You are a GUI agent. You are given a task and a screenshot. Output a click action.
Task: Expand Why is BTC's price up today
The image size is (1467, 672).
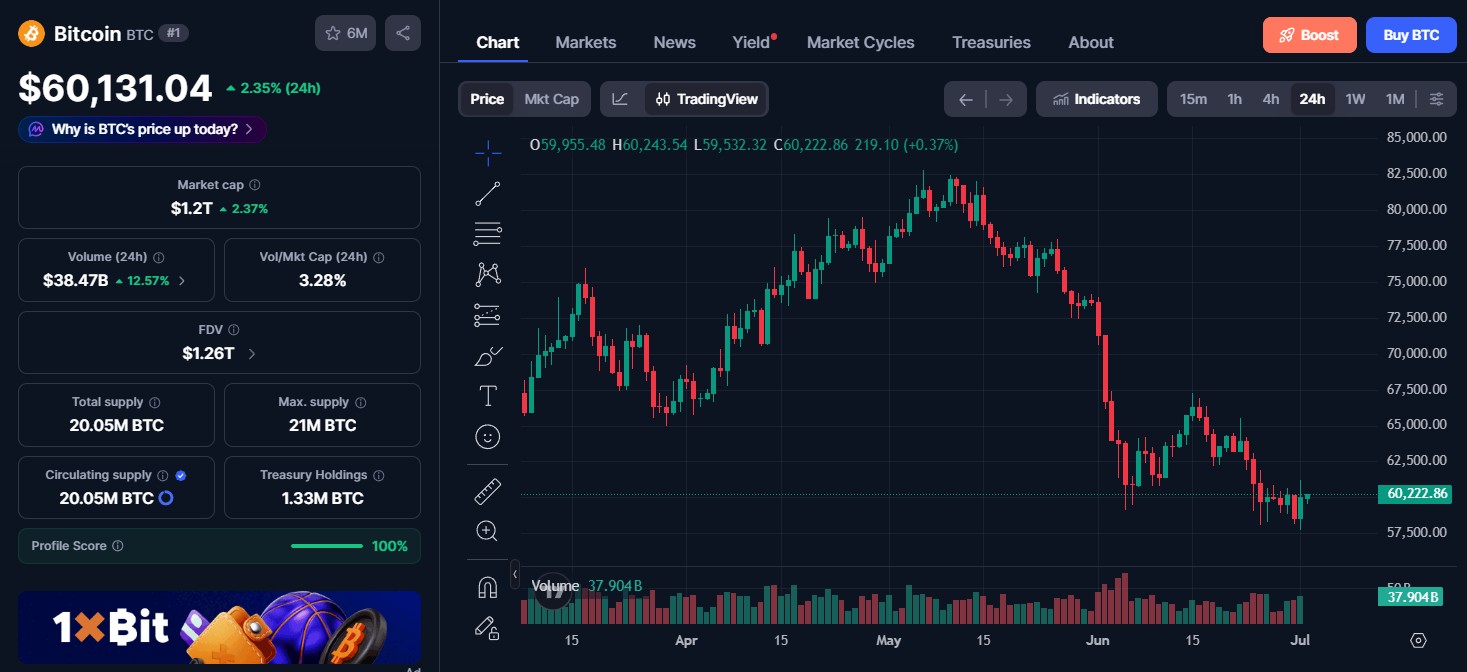pyautogui.click(x=142, y=129)
